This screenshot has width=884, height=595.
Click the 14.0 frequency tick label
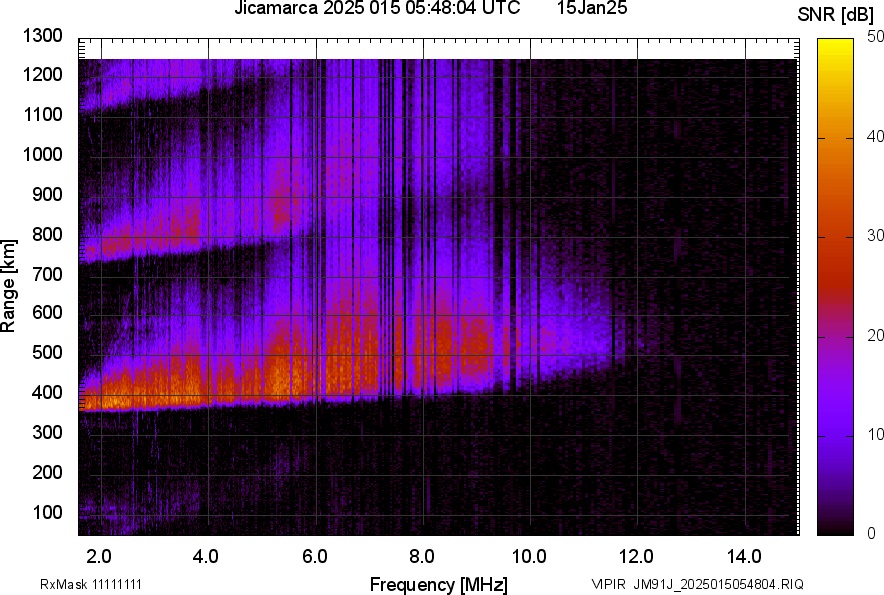tap(745, 556)
